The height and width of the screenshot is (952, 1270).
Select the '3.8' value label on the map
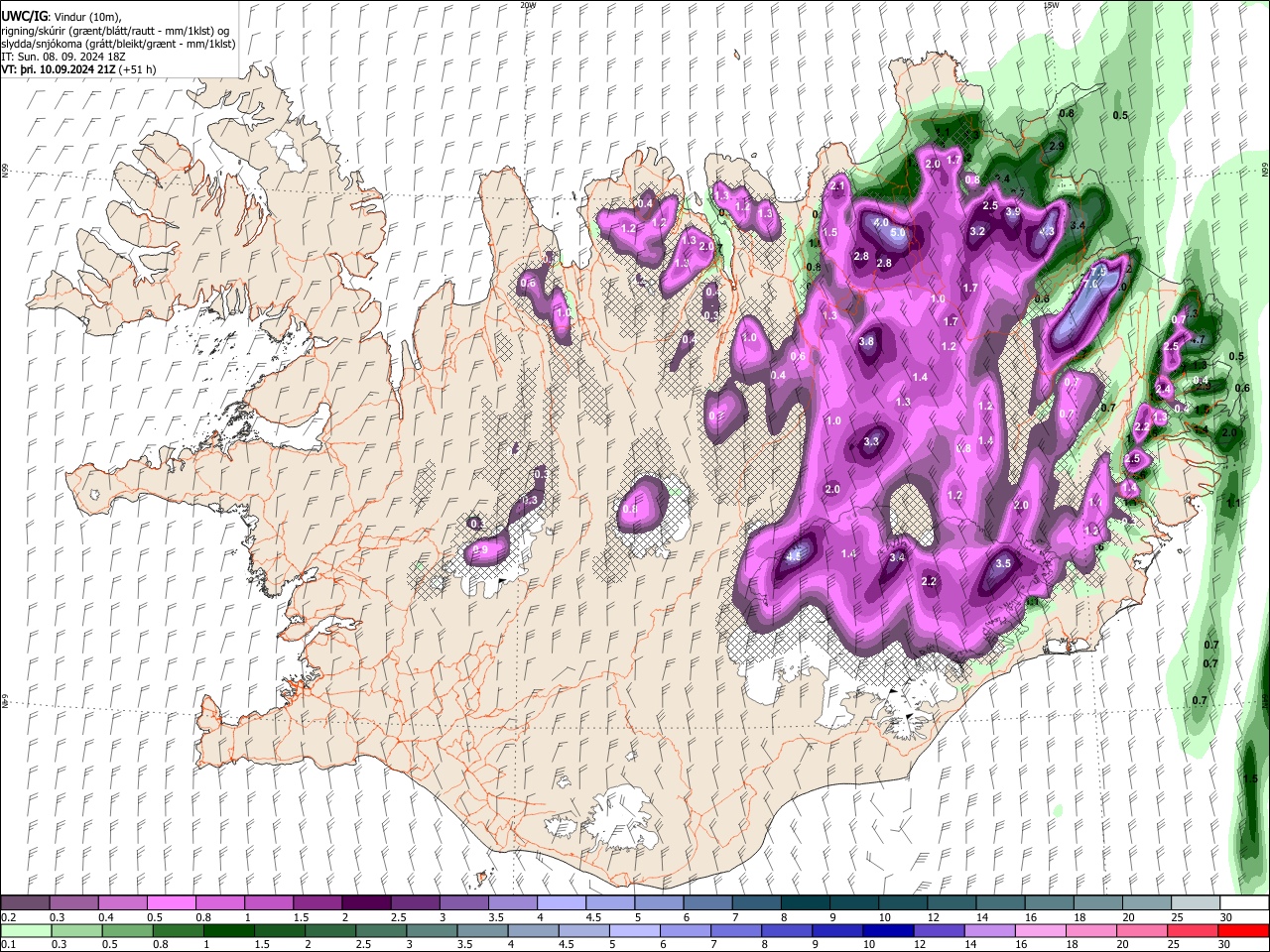click(x=866, y=341)
